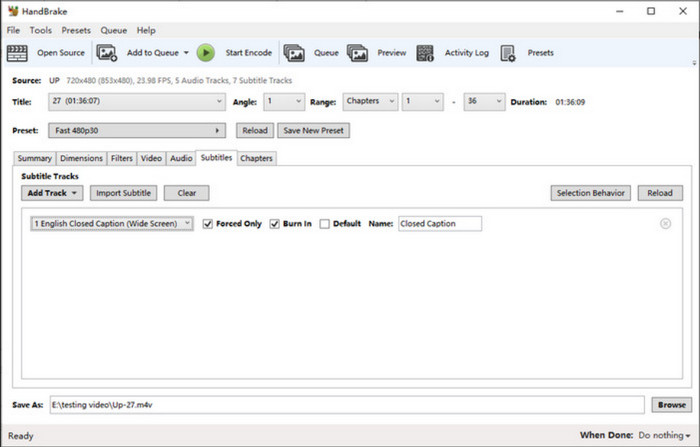Switch to the Filters tab

point(121,158)
